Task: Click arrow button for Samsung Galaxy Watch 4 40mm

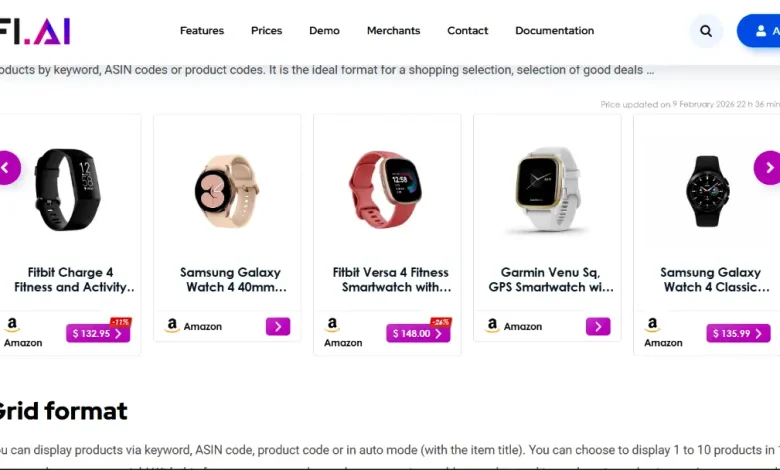Action: click(x=278, y=326)
